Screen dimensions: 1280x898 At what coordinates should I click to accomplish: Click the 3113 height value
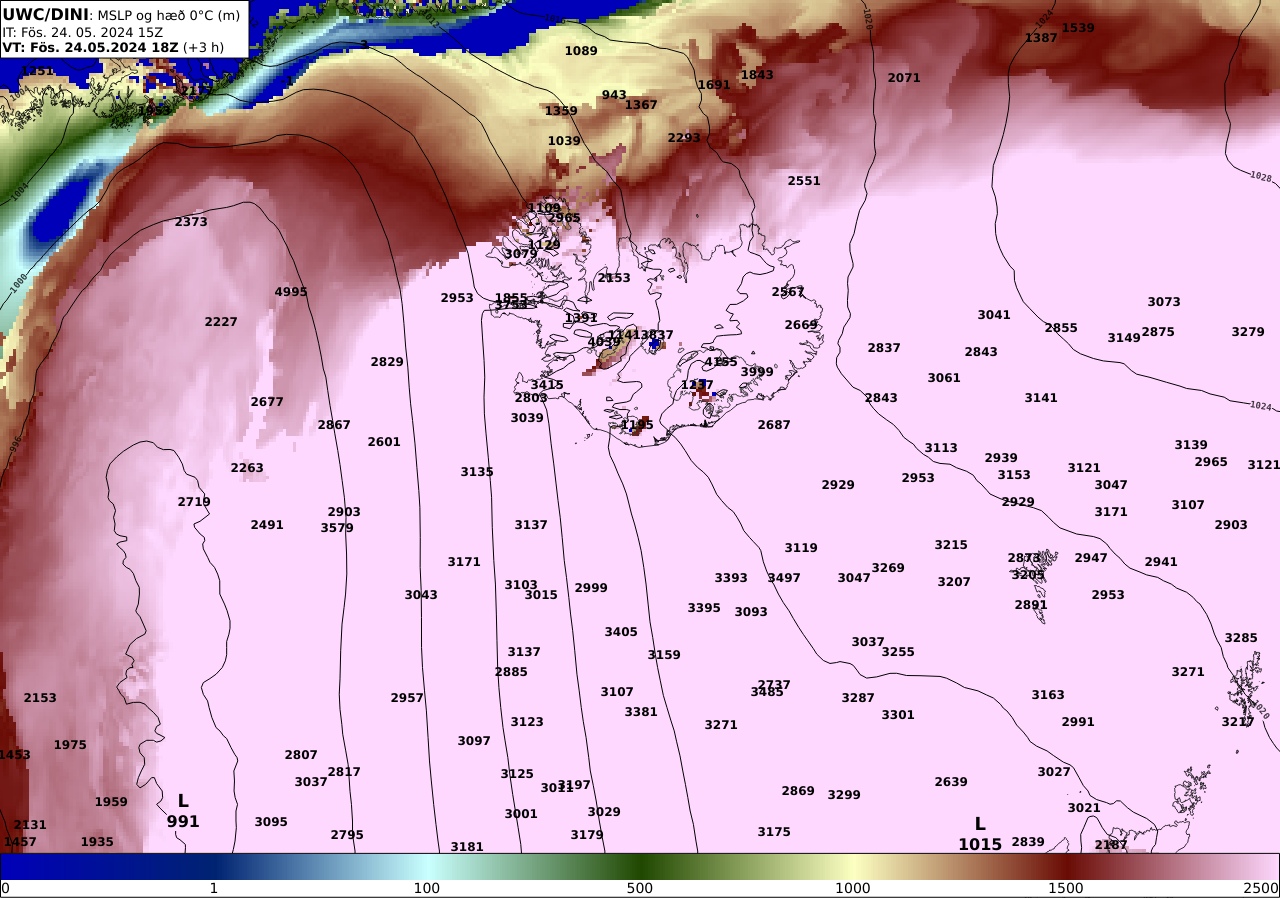click(x=941, y=448)
